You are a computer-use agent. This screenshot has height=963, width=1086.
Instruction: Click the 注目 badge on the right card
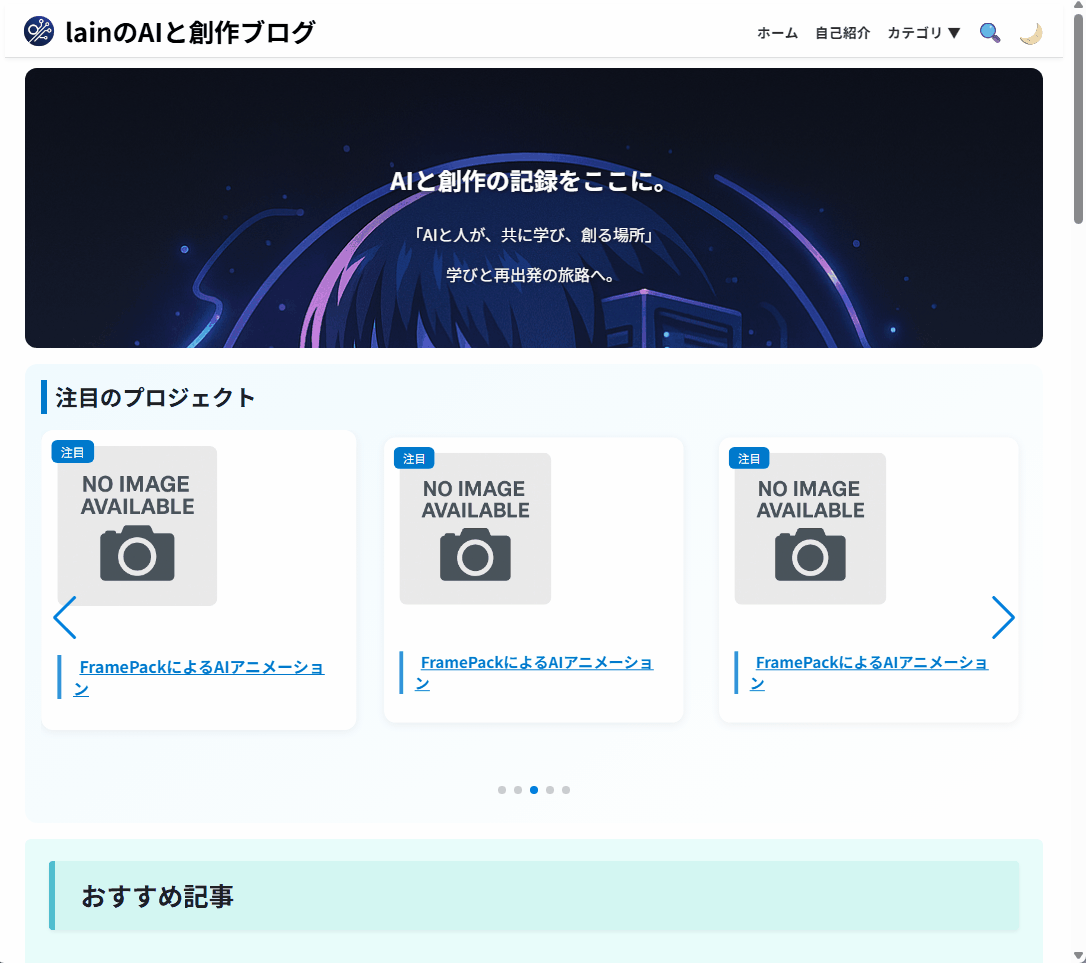[749, 459]
